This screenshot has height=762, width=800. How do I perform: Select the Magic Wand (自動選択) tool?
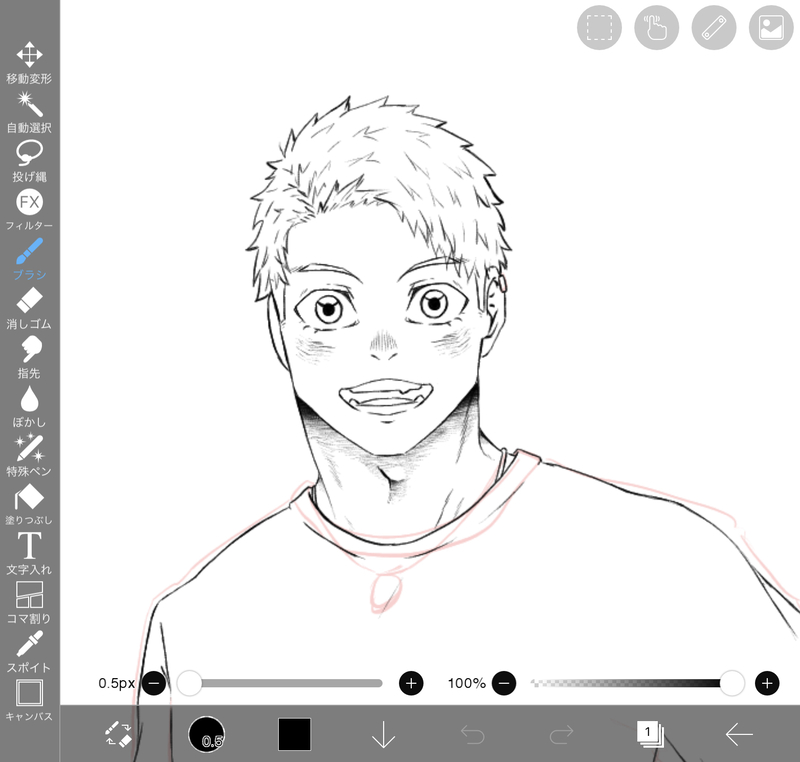(29, 112)
